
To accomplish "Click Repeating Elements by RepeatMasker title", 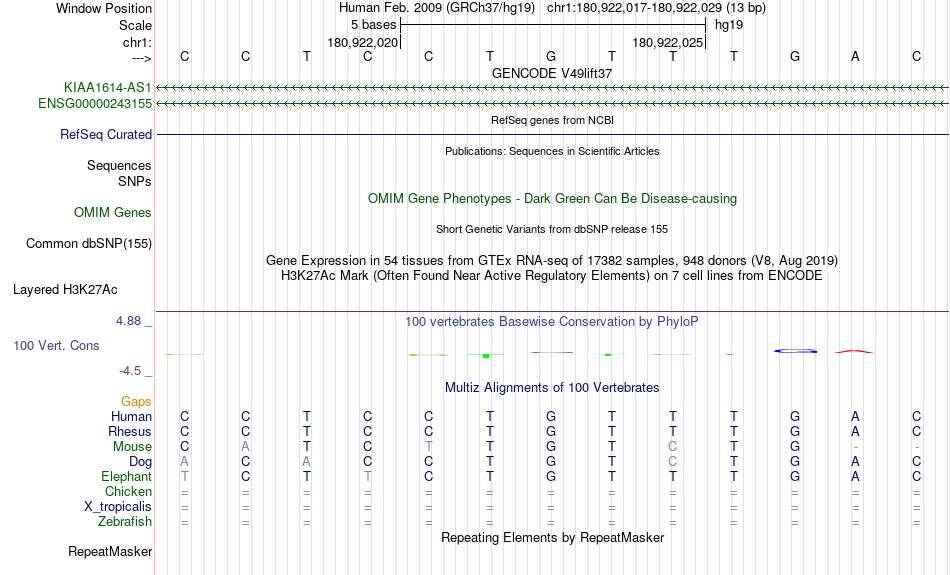I will coord(553,538).
